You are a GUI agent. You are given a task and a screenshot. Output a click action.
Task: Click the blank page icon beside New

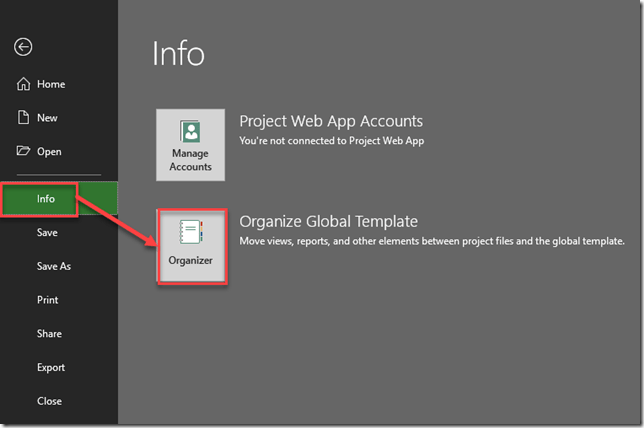tap(23, 118)
